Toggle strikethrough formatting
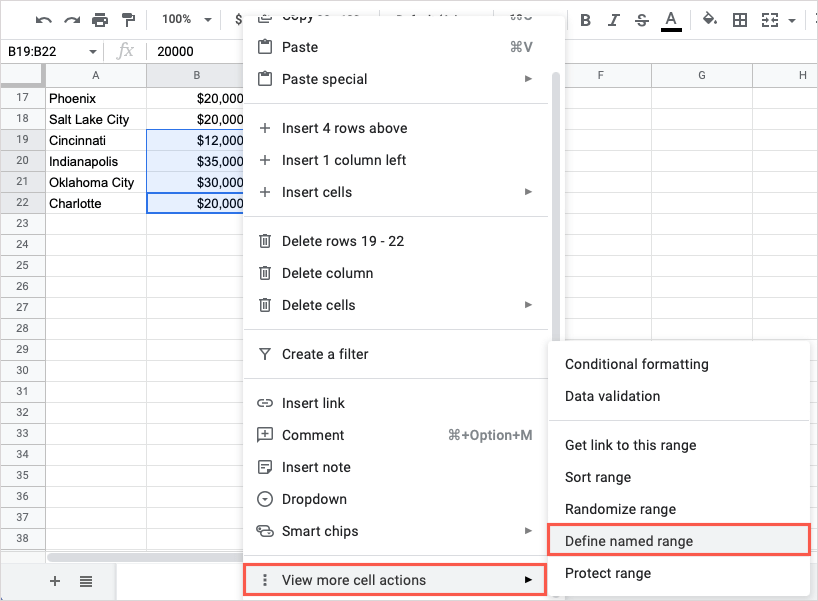818x601 pixels. [x=641, y=20]
